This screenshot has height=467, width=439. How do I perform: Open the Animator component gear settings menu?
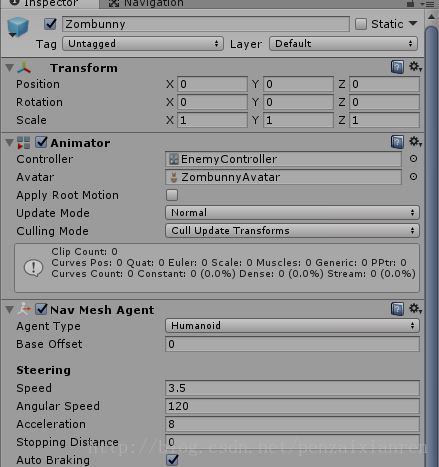[415, 142]
